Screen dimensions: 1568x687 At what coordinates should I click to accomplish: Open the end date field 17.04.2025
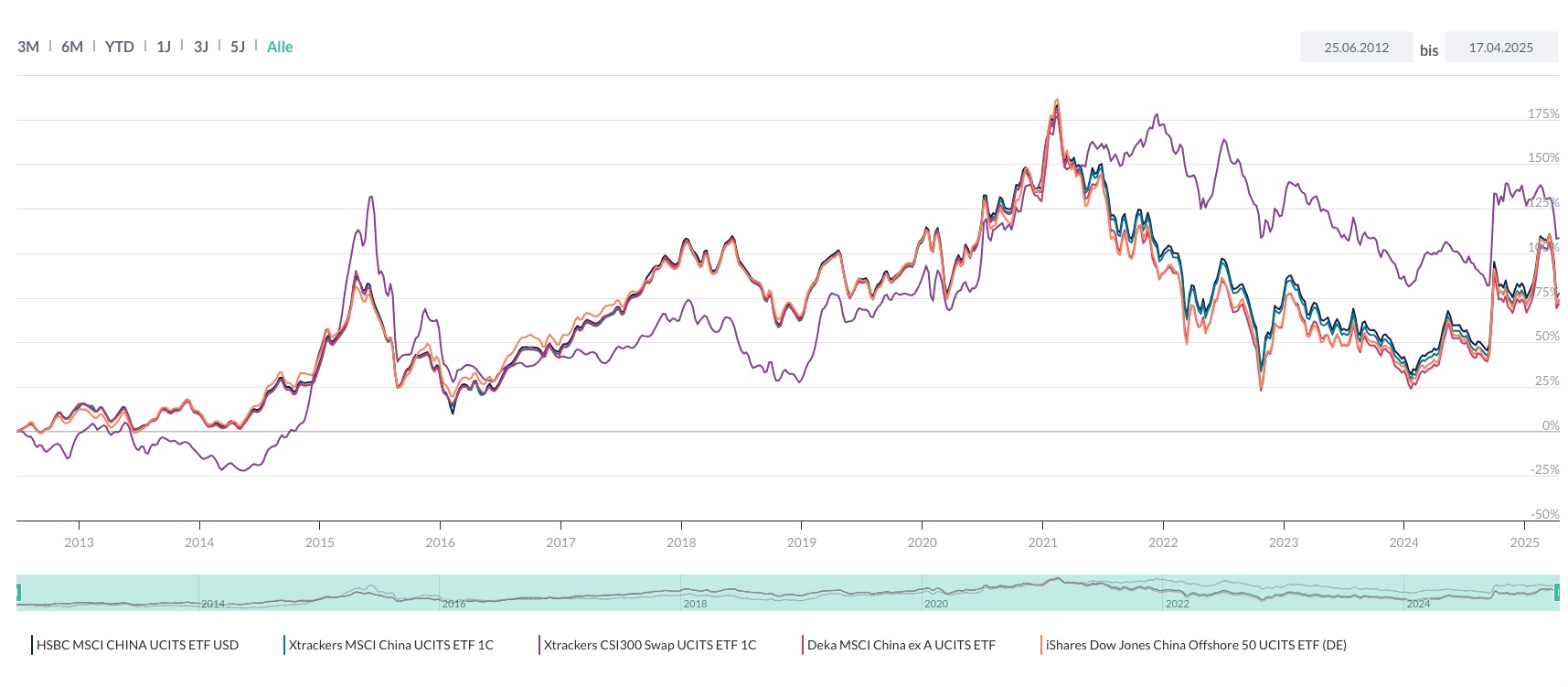(1500, 46)
